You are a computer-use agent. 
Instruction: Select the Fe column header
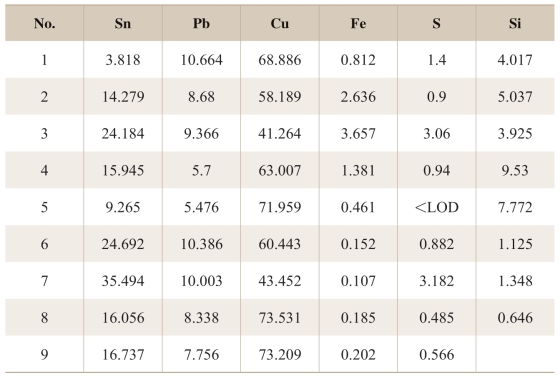pyautogui.click(x=358, y=24)
